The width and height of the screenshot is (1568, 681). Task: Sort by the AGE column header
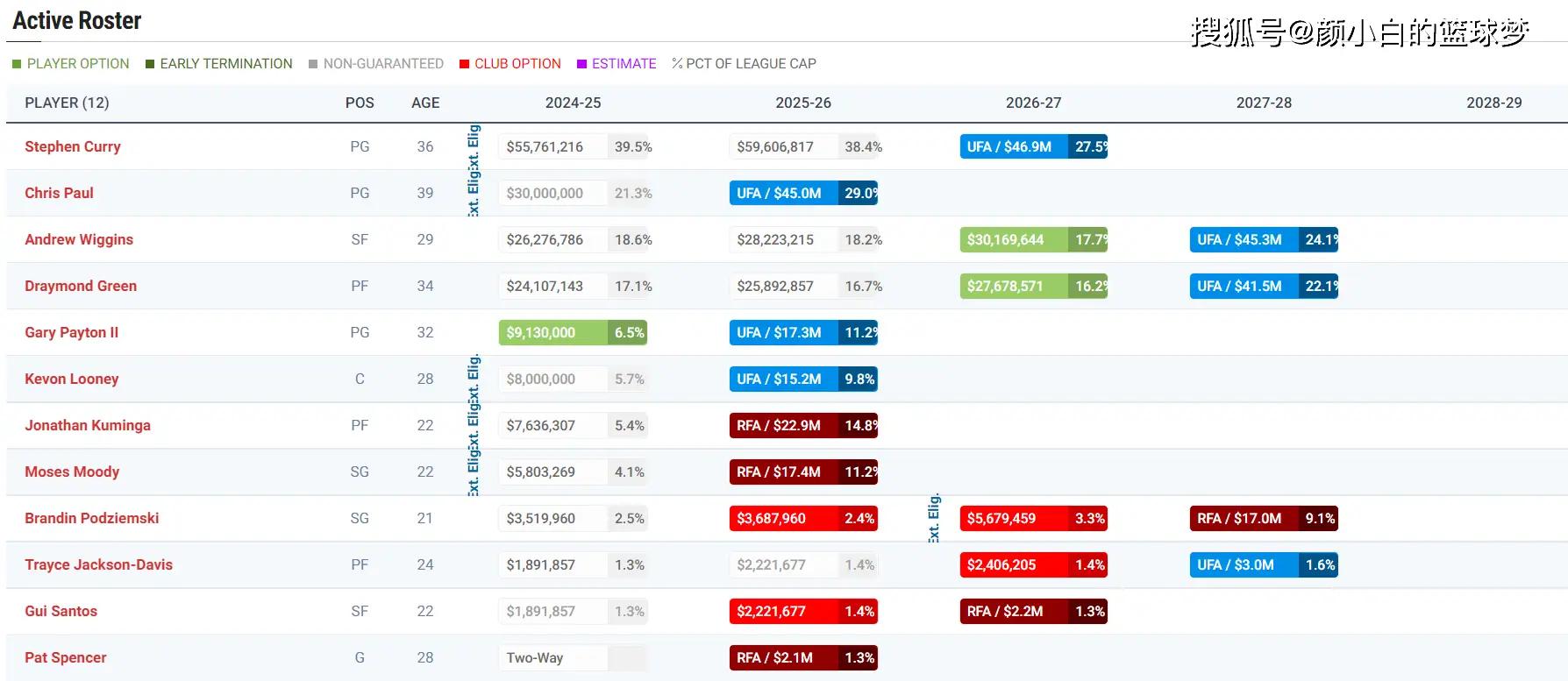click(425, 103)
